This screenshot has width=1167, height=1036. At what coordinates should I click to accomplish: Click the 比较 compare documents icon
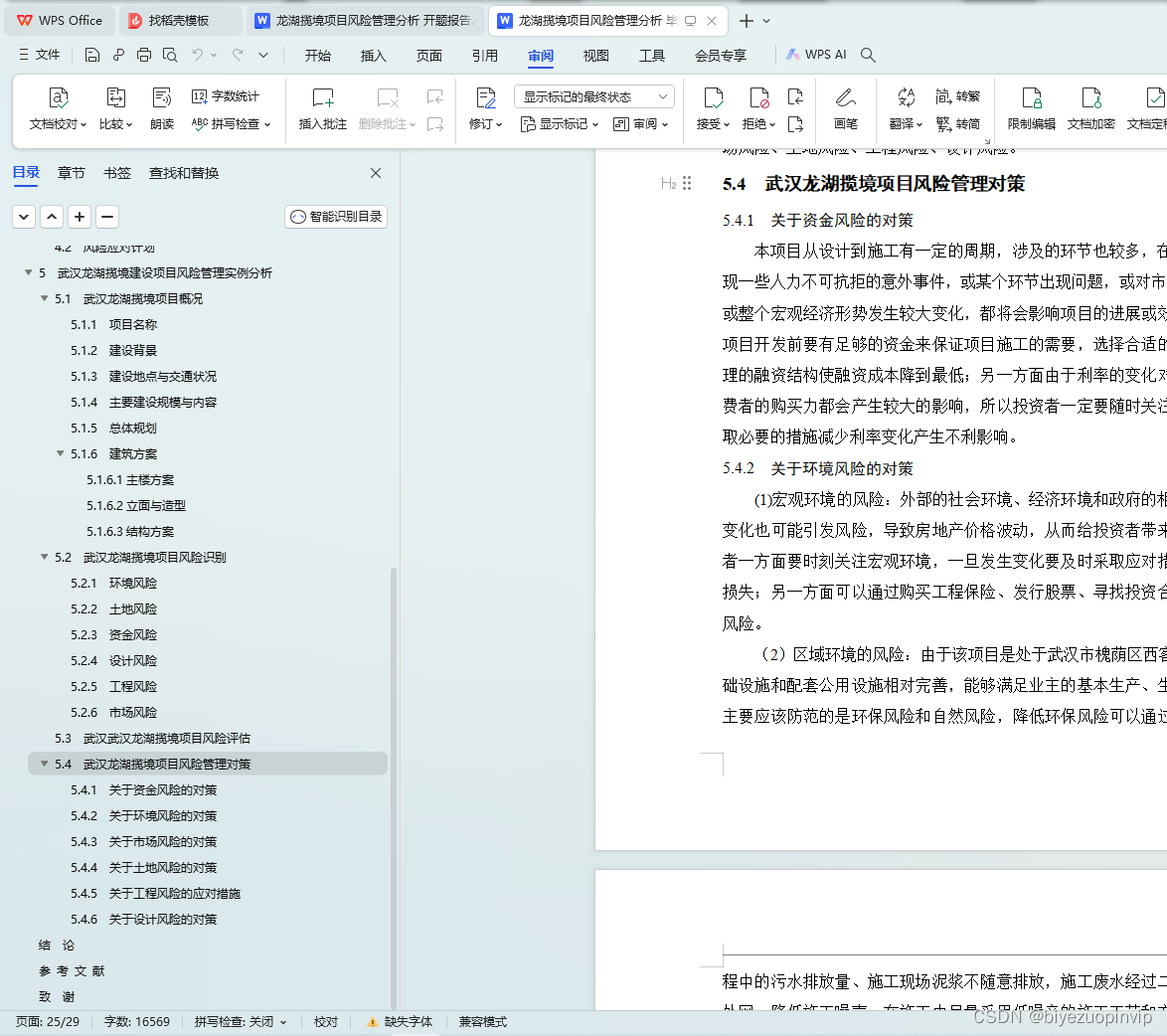point(115,108)
